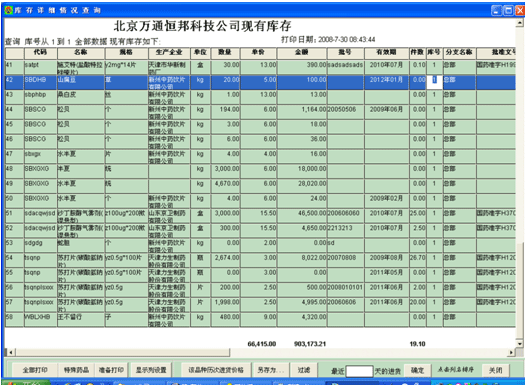527x387 pixels.
Task: Sort by the 单位 column header
Action: coord(200,52)
